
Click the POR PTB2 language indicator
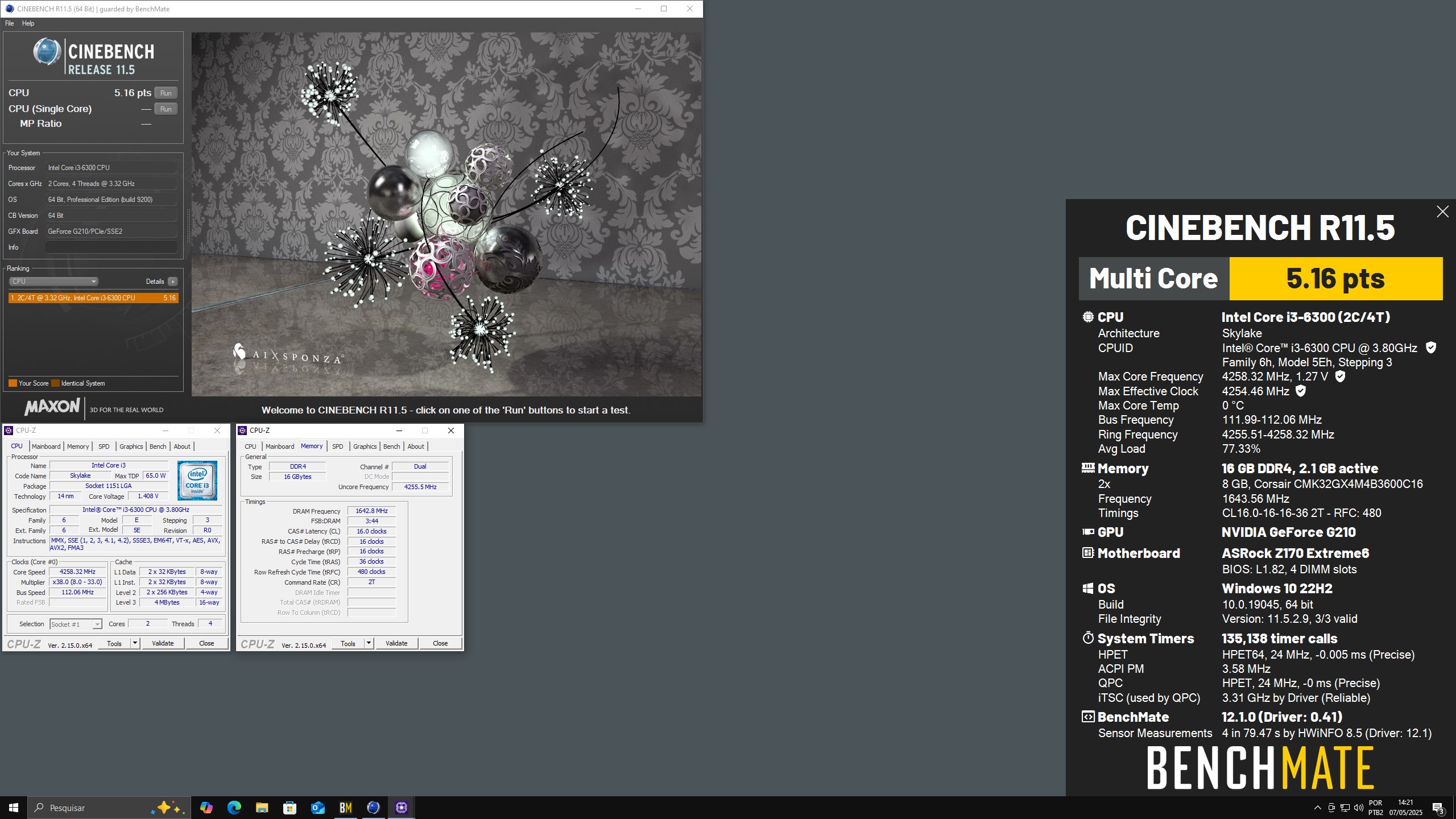tap(1375, 808)
